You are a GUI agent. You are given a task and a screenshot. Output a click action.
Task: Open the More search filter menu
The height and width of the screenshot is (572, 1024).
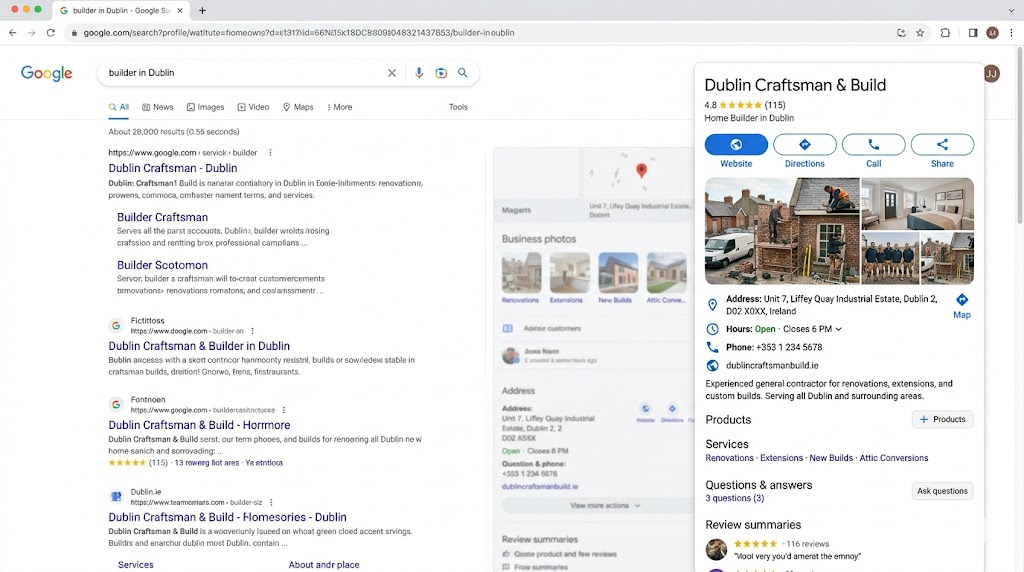(x=339, y=107)
